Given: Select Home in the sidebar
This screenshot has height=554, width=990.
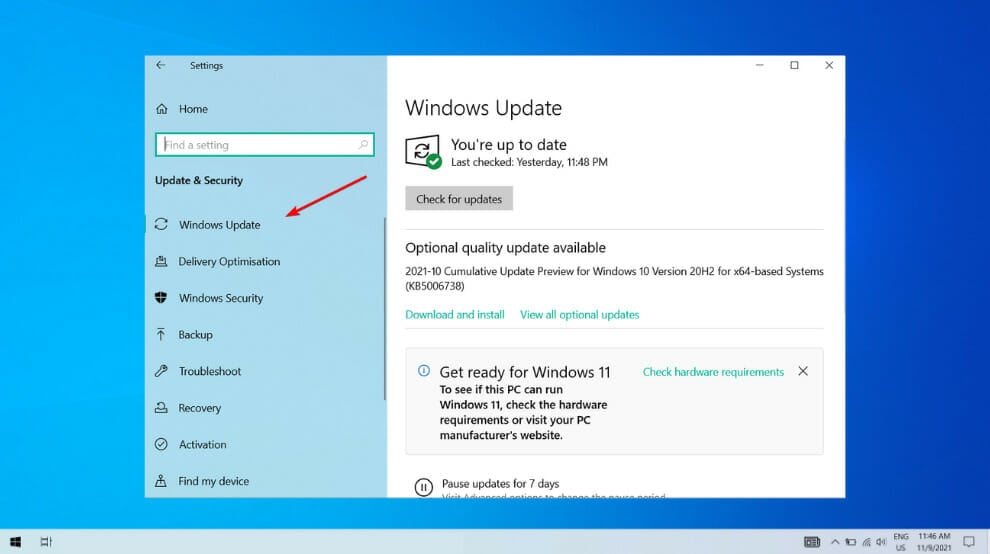Looking at the screenshot, I should [193, 109].
